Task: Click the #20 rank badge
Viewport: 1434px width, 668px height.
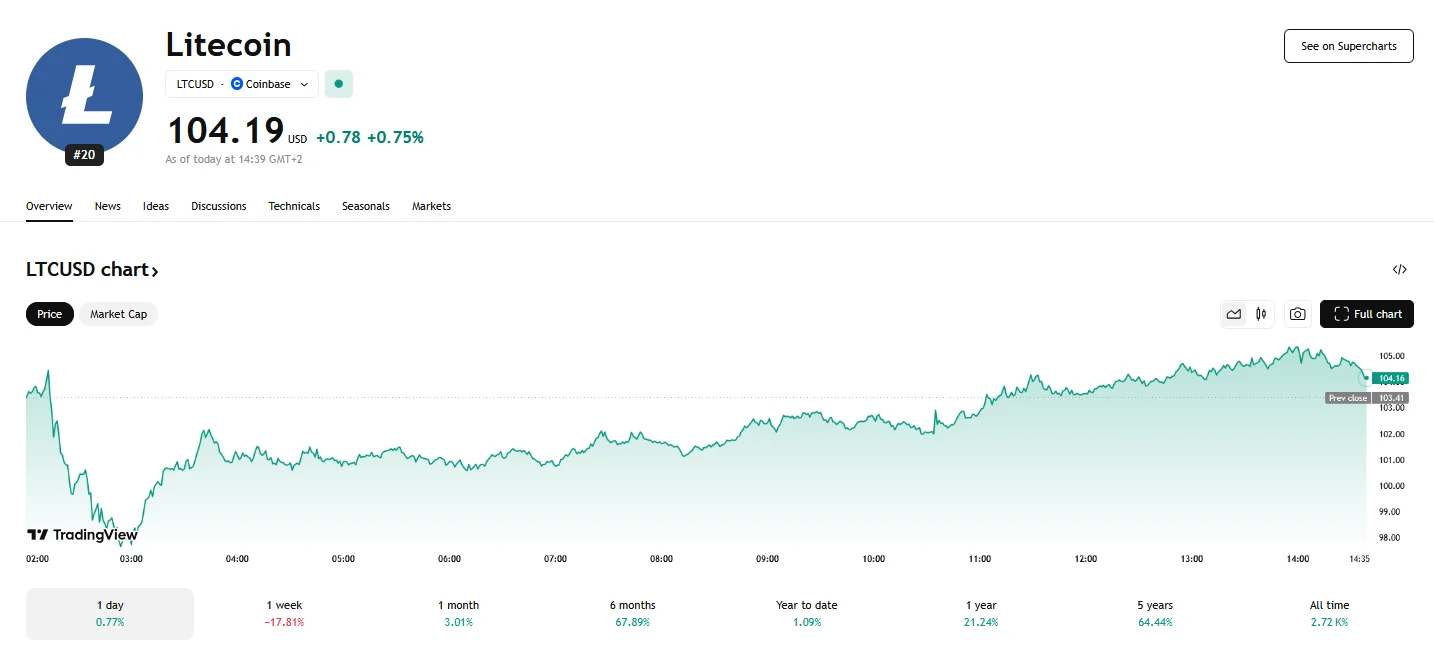Action: pyautogui.click(x=84, y=155)
